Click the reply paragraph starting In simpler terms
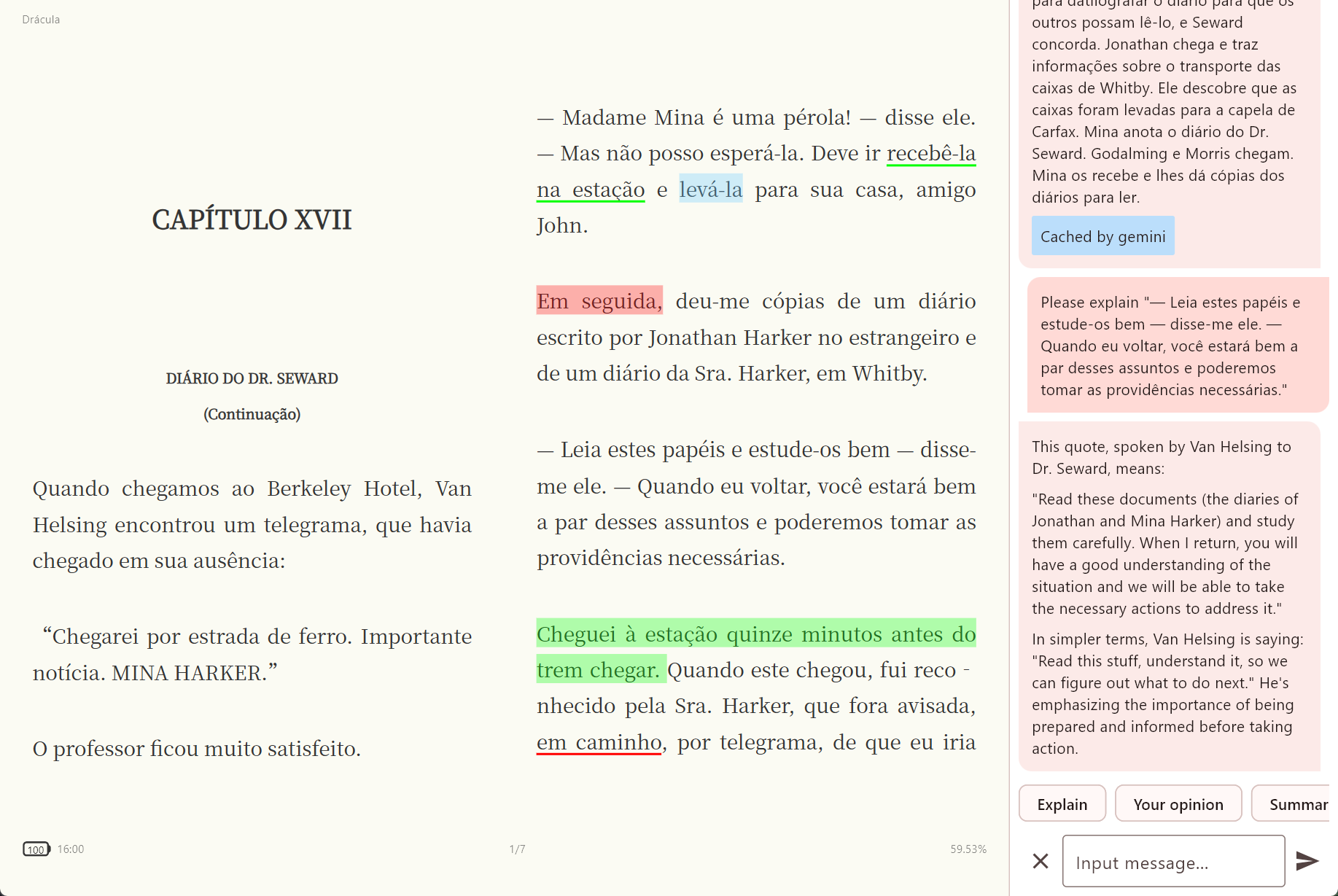The width and height of the screenshot is (1338, 896). (1167, 693)
